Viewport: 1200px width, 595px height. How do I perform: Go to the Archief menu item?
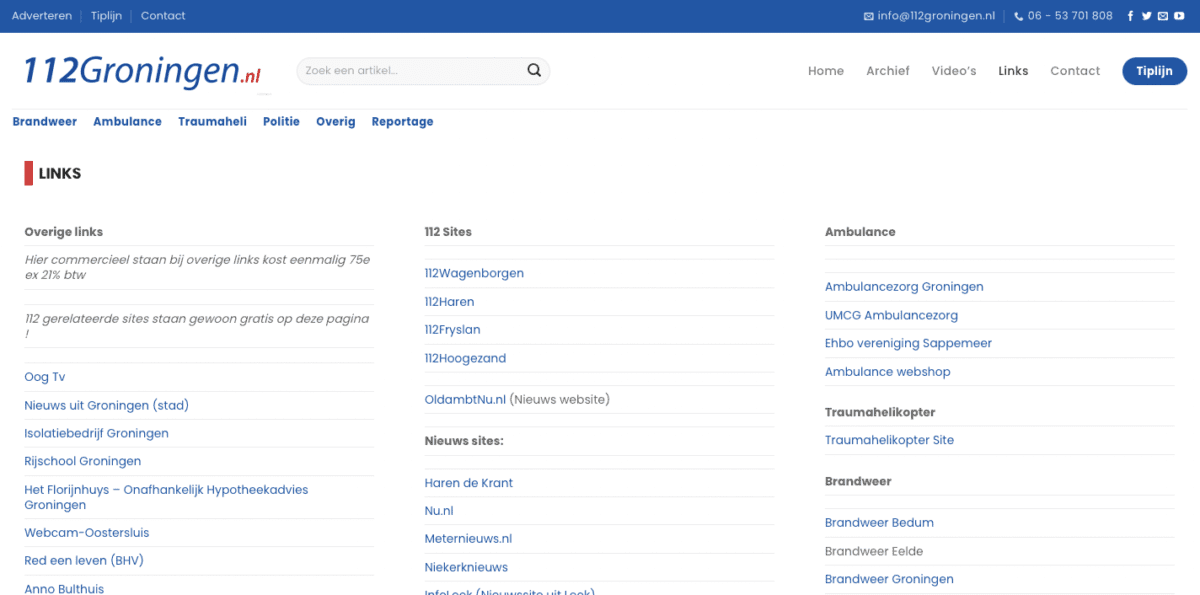[x=887, y=71]
